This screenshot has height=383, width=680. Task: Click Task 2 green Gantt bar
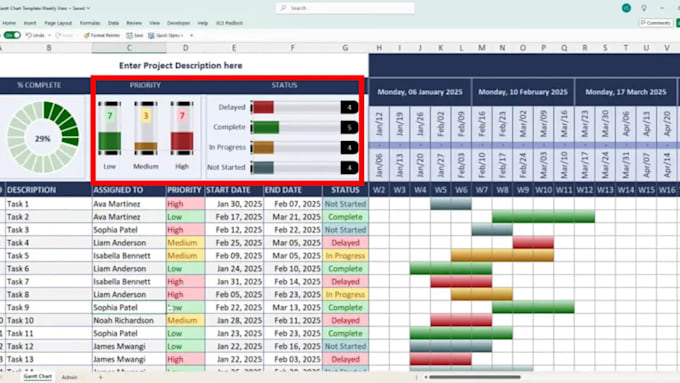coord(543,216)
